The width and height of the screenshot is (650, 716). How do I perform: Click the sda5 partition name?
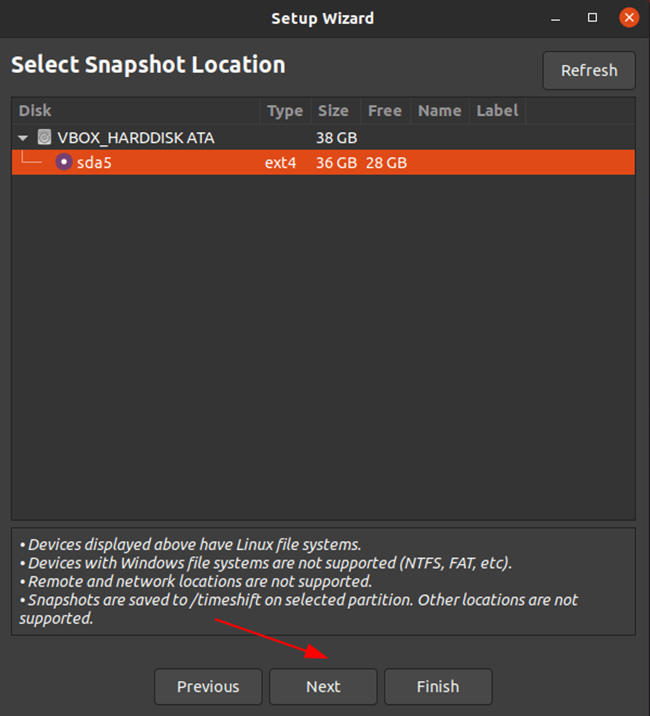pyautogui.click(x=94, y=163)
